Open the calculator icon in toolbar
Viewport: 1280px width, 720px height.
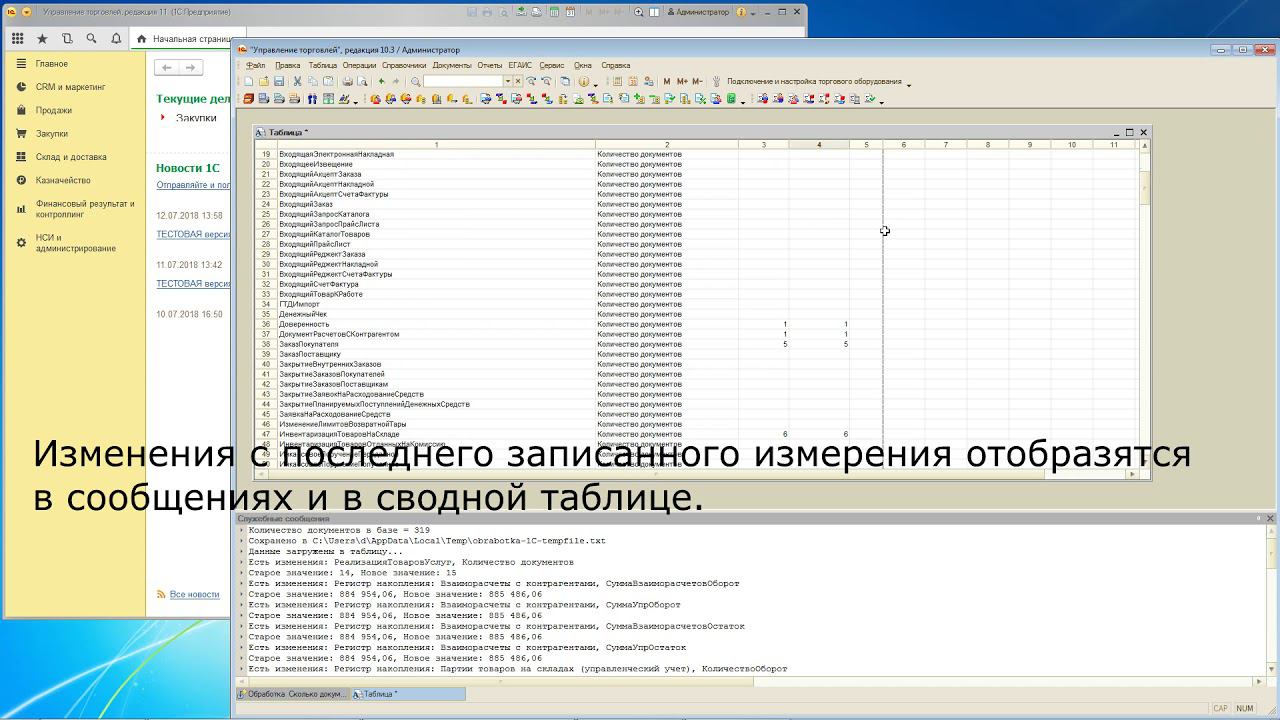[x=617, y=81]
